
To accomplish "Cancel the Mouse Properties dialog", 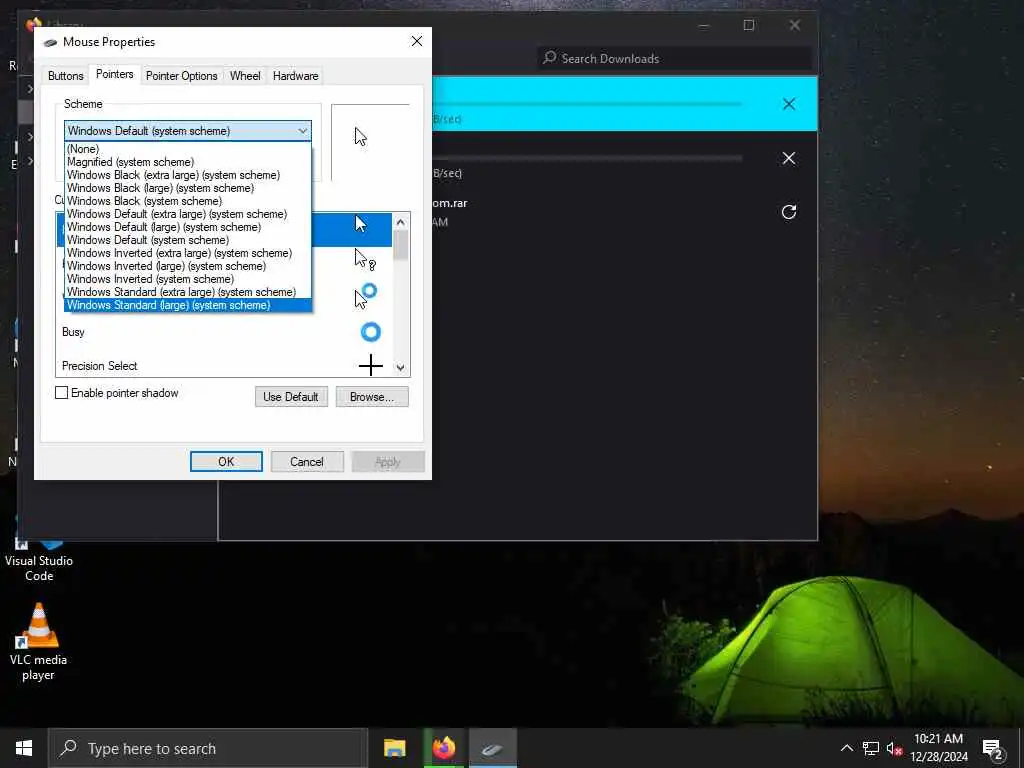I will (306, 462).
